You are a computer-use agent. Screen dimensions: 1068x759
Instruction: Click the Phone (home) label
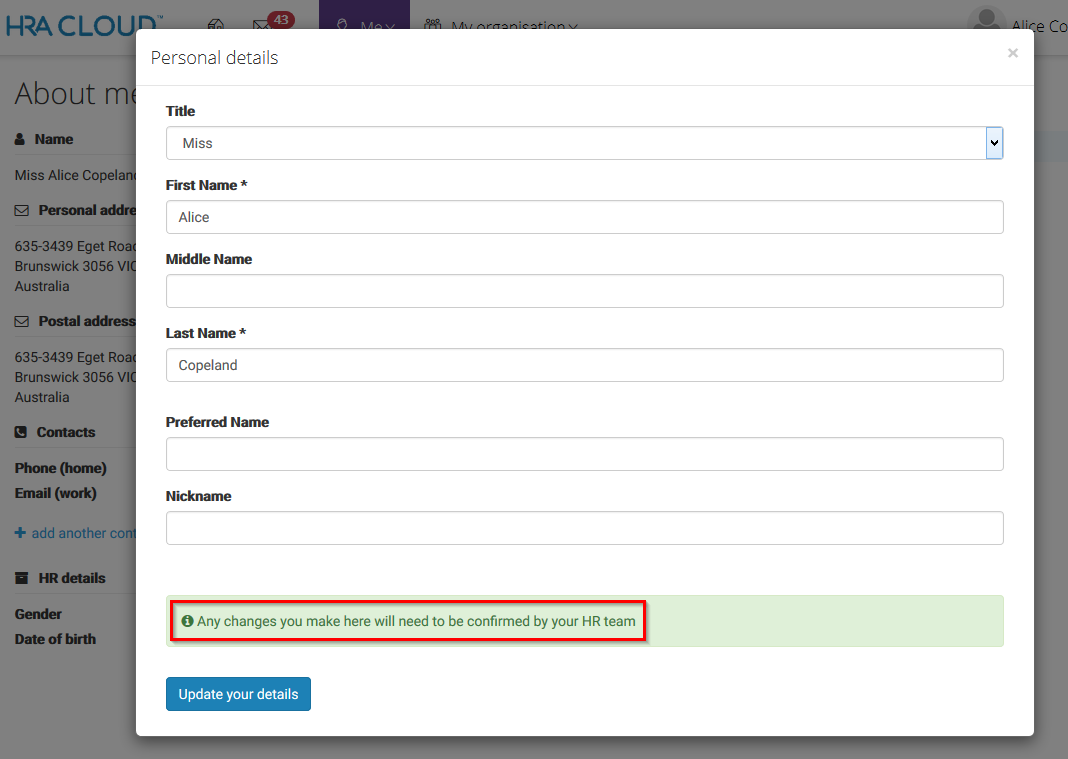[x=61, y=468]
